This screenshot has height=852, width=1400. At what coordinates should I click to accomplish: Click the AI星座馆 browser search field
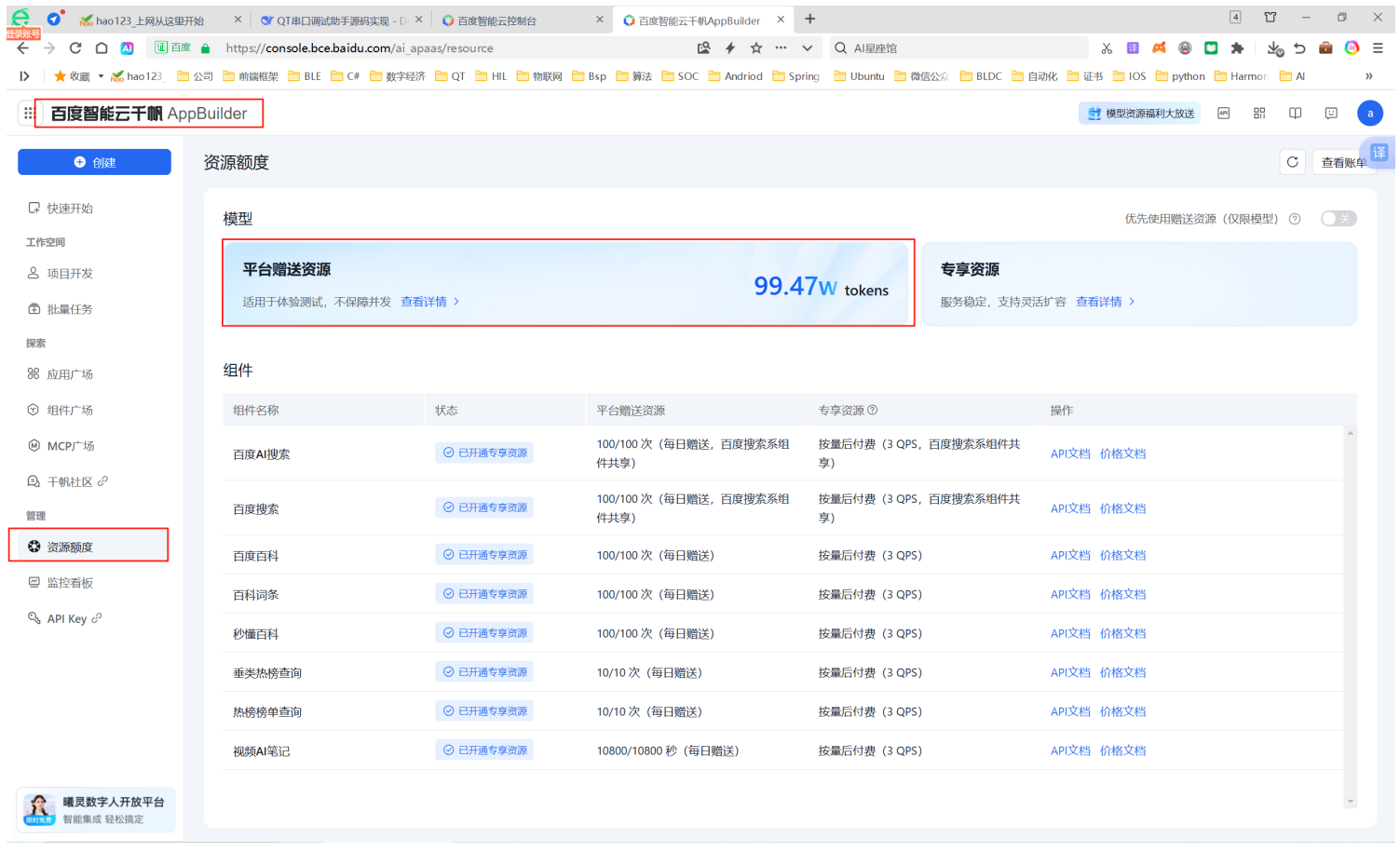pos(959,48)
